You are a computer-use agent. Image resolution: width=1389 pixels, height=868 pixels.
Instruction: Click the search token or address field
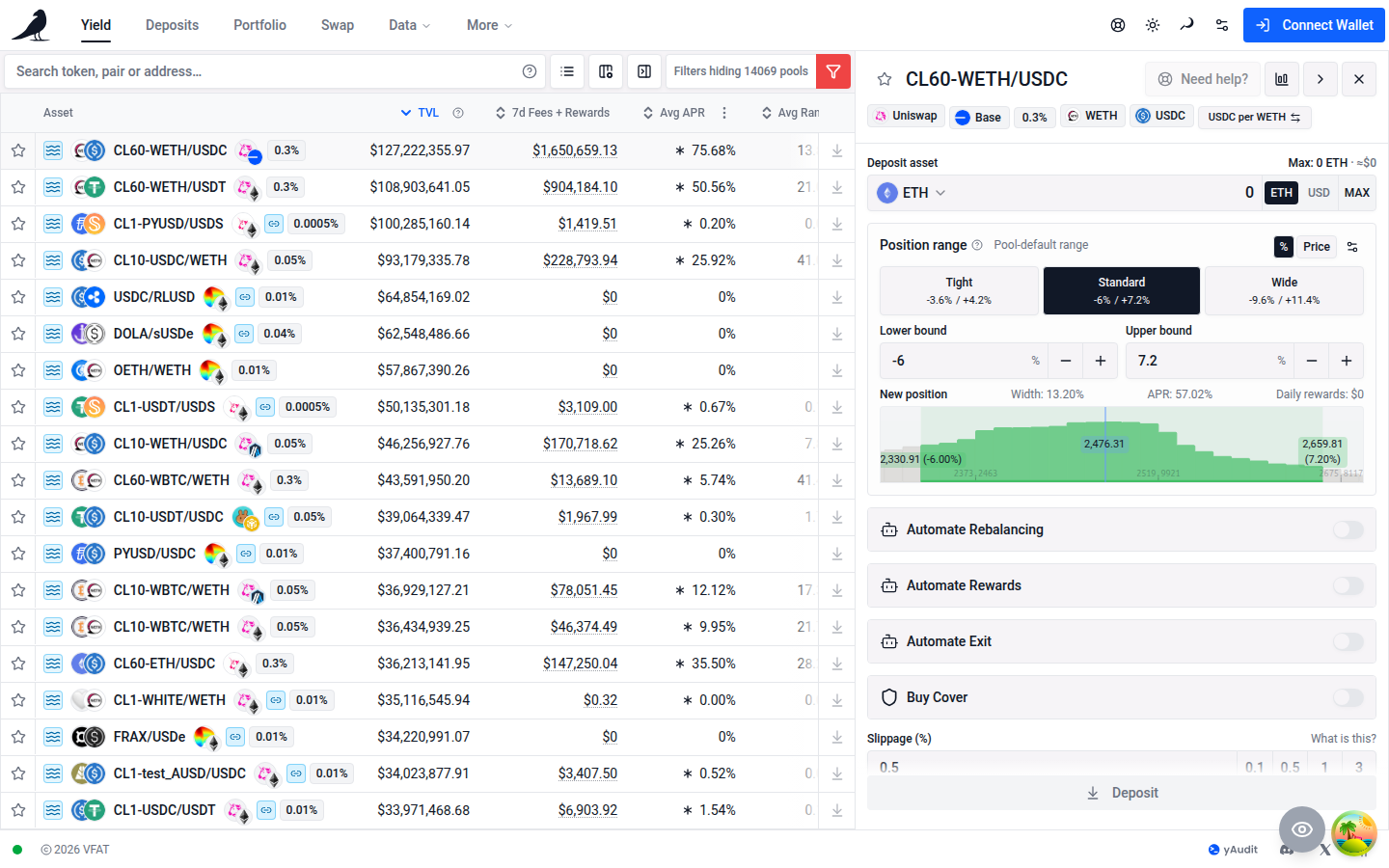[x=260, y=71]
